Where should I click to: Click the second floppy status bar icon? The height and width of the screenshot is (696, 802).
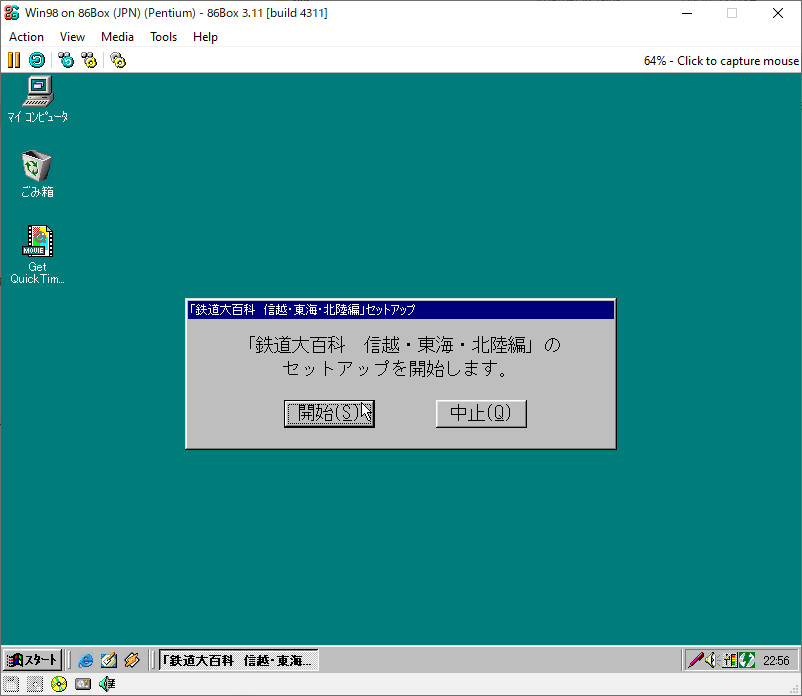click(35, 684)
